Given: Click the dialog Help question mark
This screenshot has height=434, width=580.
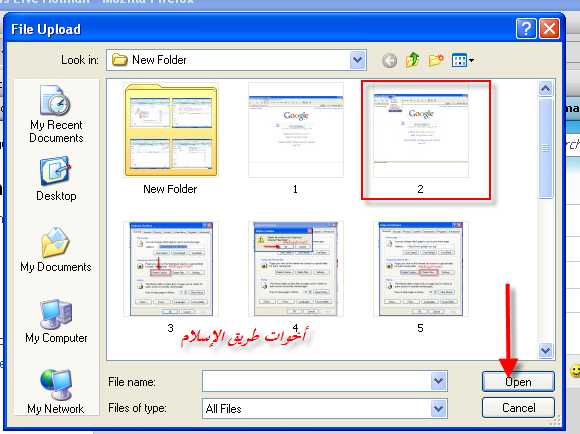Looking at the screenshot, I should pos(526,28).
